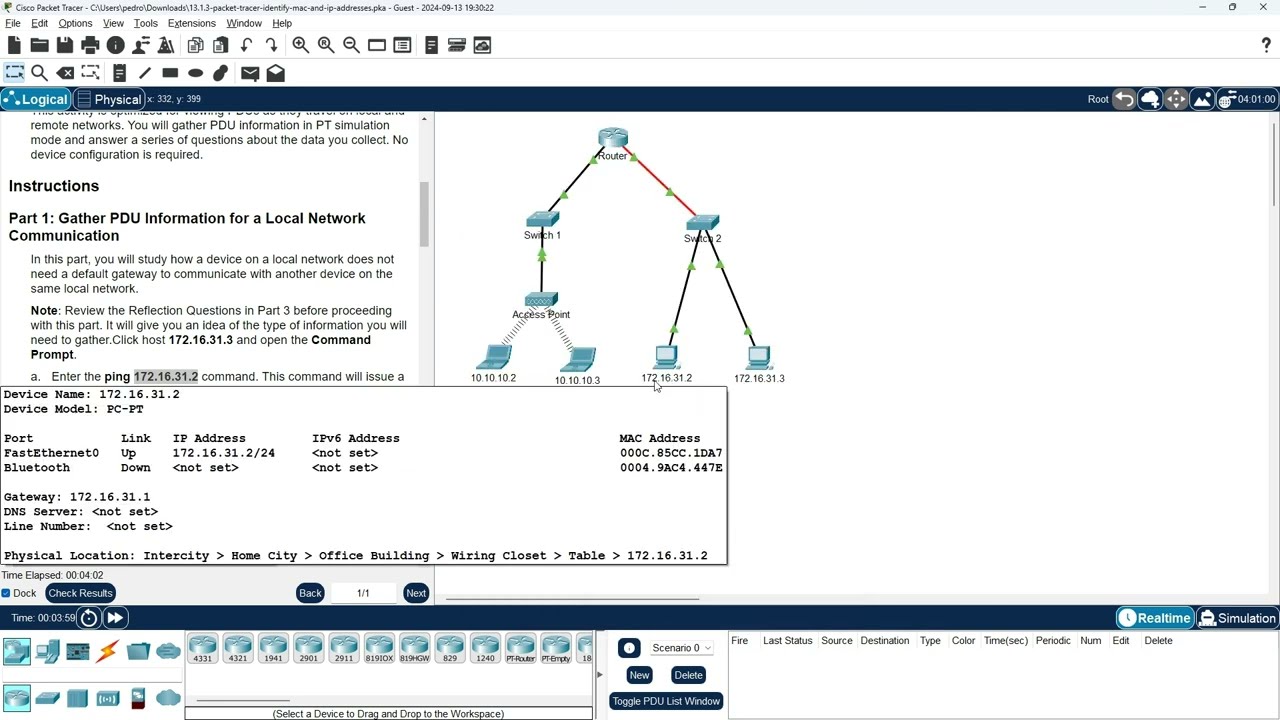The height and width of the screenshot is (720, 1280).
Task: Switch to Logical workspace view
Action: (36, 99)
